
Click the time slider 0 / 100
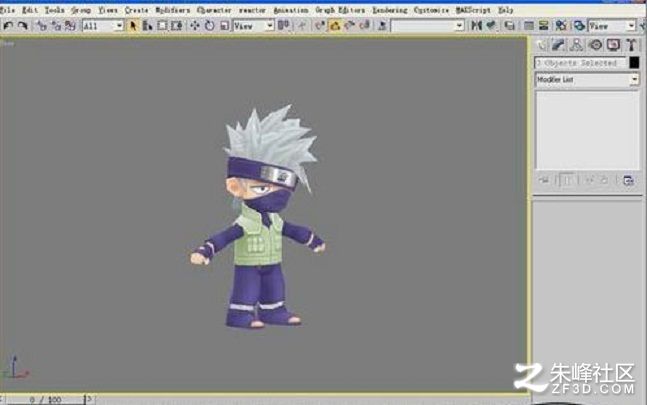(x=46, y=399)
